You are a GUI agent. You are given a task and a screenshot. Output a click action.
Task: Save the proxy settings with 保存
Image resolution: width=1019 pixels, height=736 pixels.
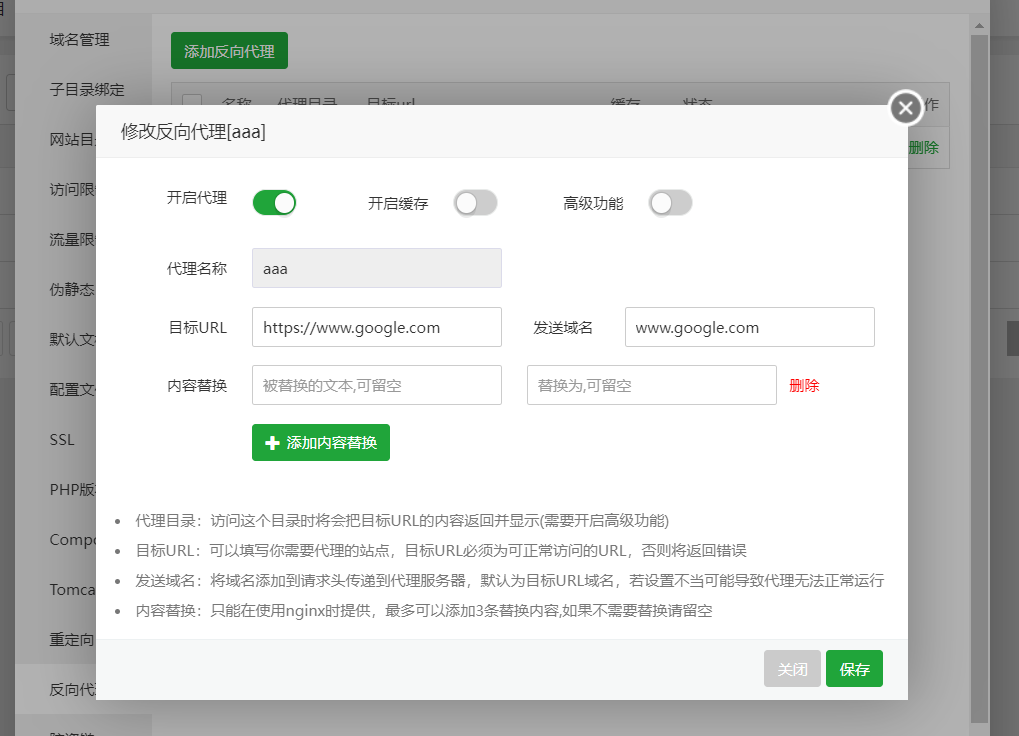tap(854, 669)
